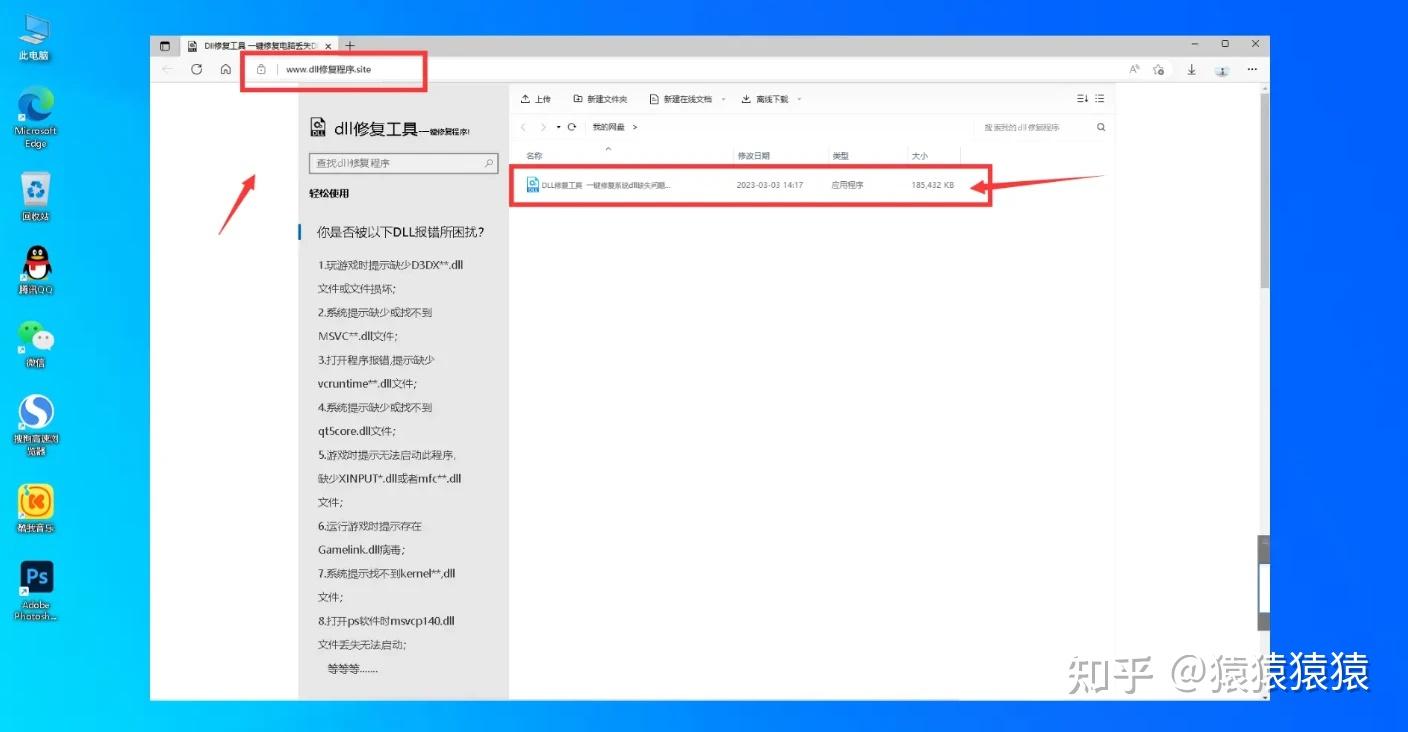Click the 查找dll修复程序 search box

[x=403, y=163]
